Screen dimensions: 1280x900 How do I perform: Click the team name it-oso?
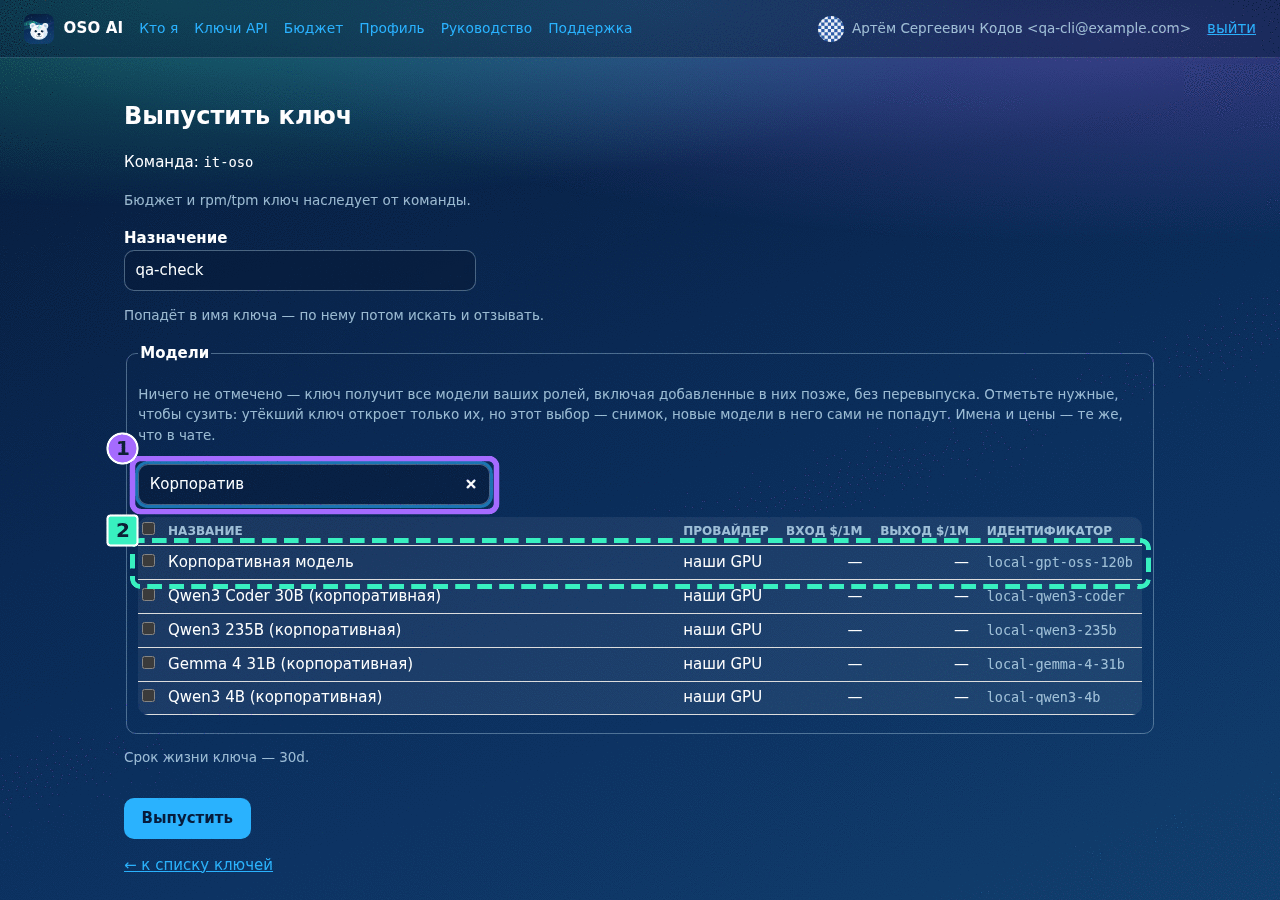229,162
